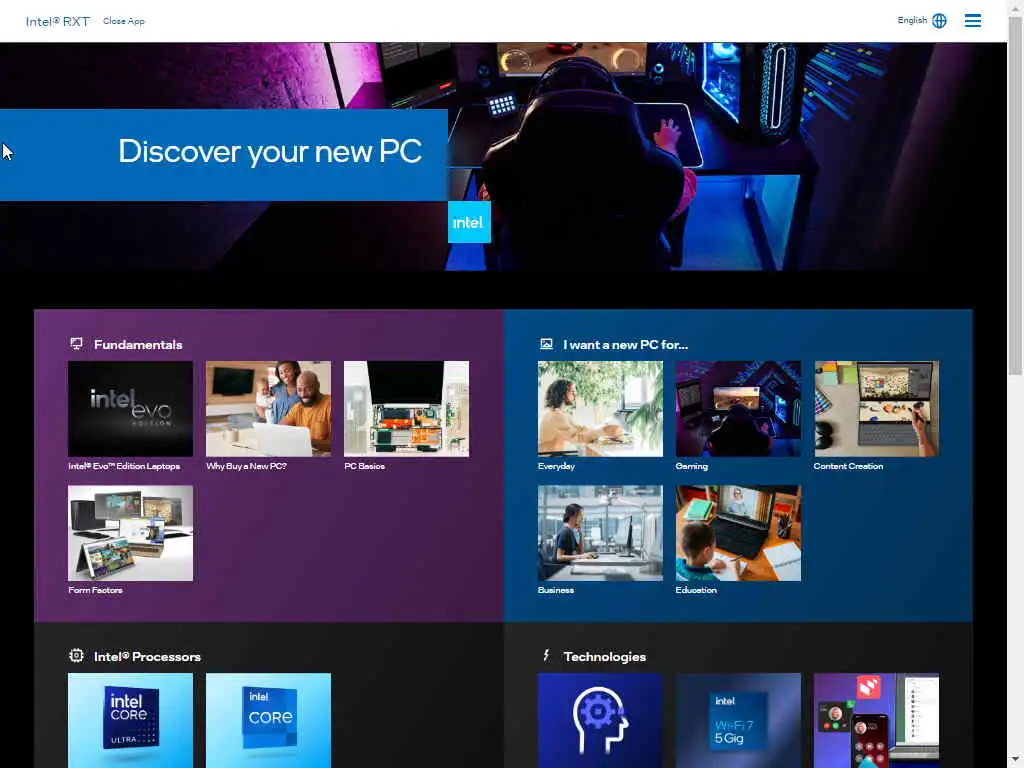Click the Education caption
Image resolution: width=1024 pixels, height=768 pixels.
pyautogui.click(x=696, y=590)
